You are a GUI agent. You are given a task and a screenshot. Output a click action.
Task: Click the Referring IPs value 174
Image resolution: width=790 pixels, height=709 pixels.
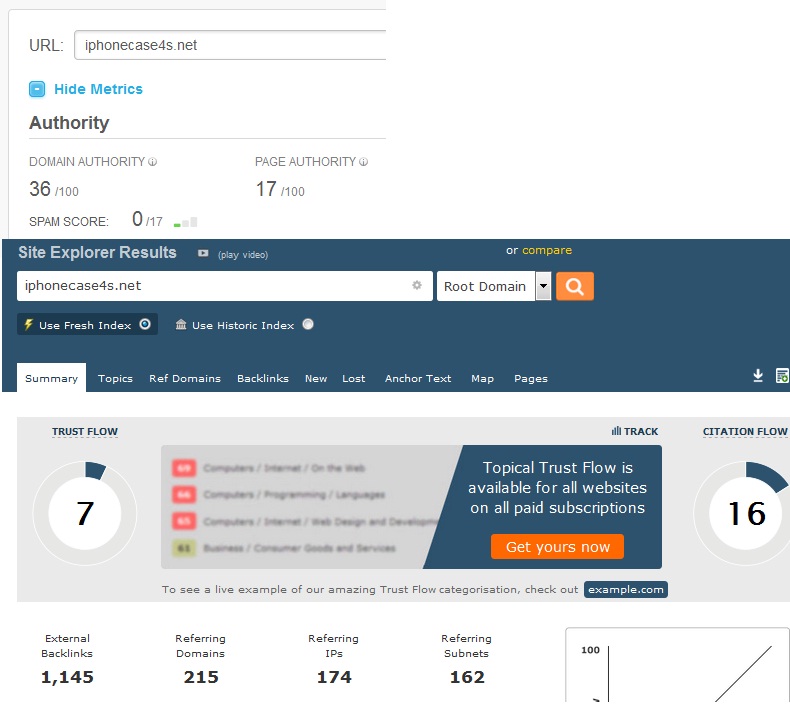pyautogui.click(x=334, y=677)
